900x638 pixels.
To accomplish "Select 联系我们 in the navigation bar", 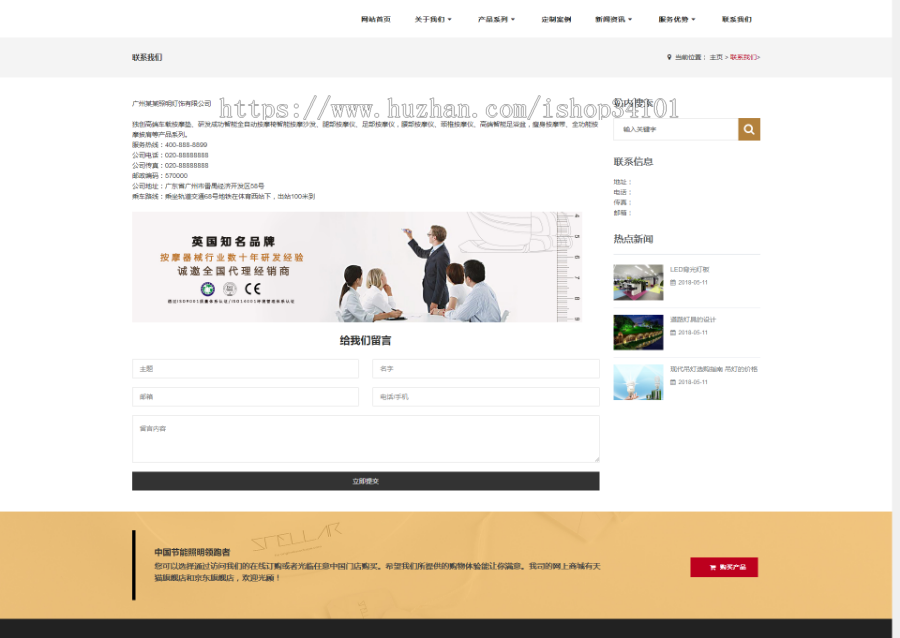I will coord(738,18).
